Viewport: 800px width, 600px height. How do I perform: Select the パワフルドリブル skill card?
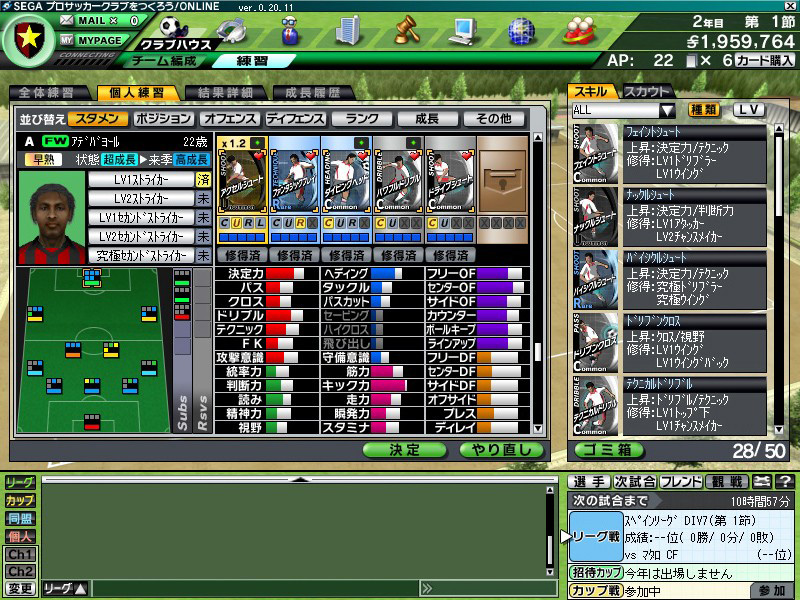tap(398, 181)
